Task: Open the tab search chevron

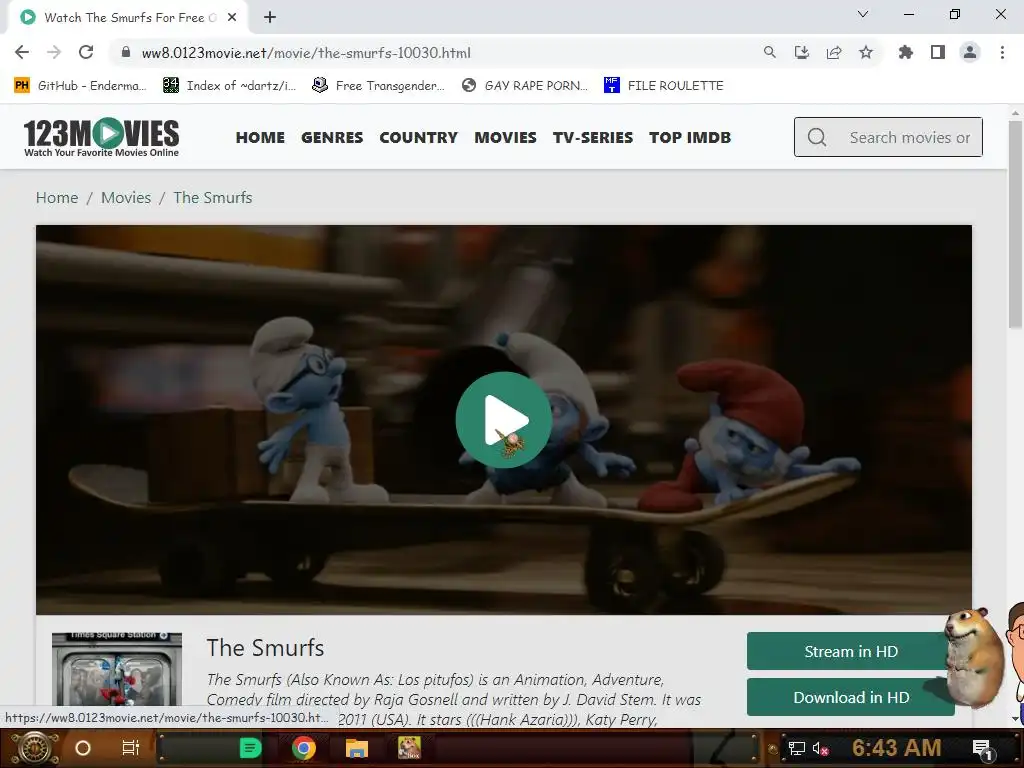Action: coord(863,14)
